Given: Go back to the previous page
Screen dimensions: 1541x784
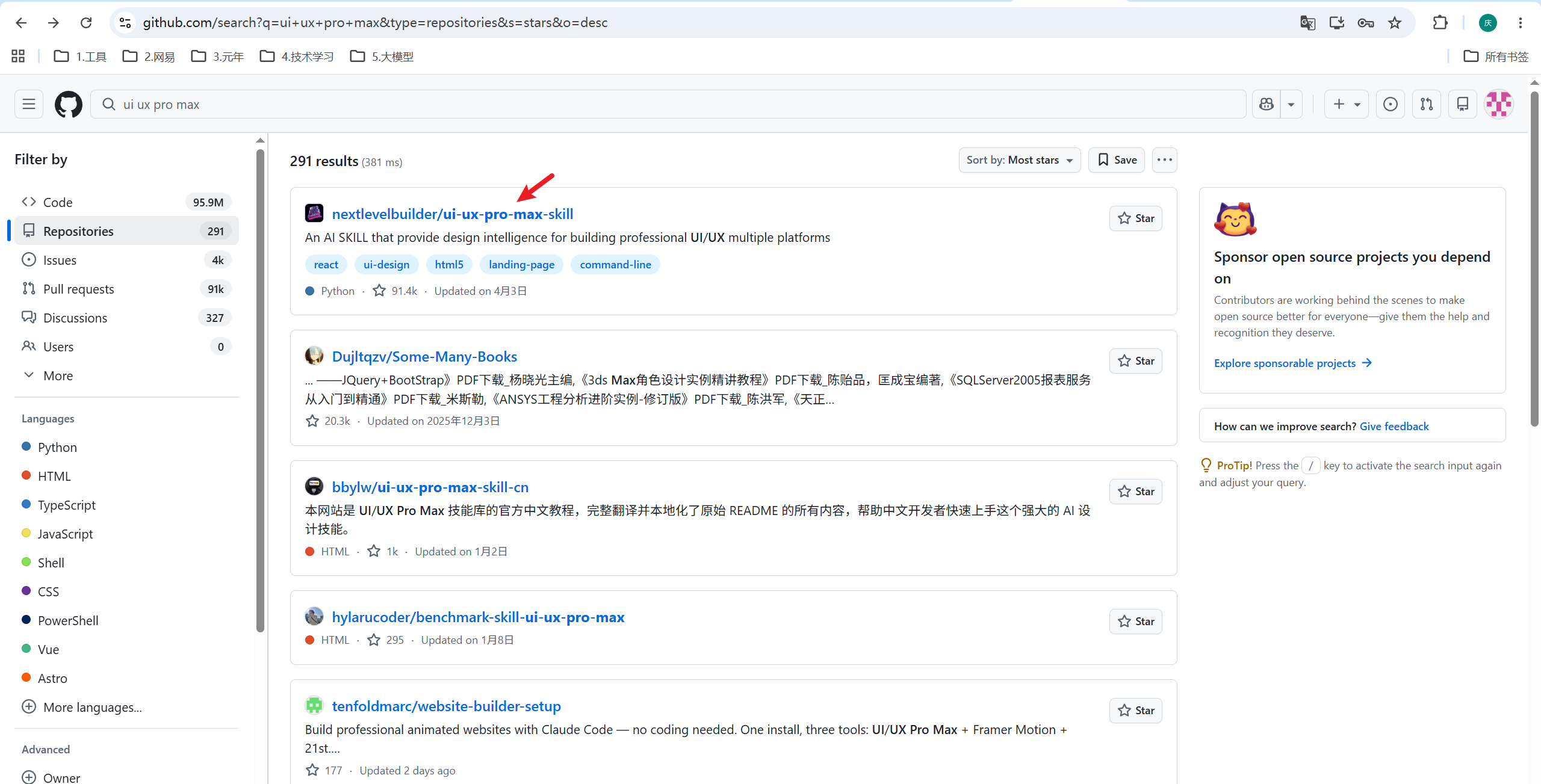Looking at the screenshot, I should point(21,23).
